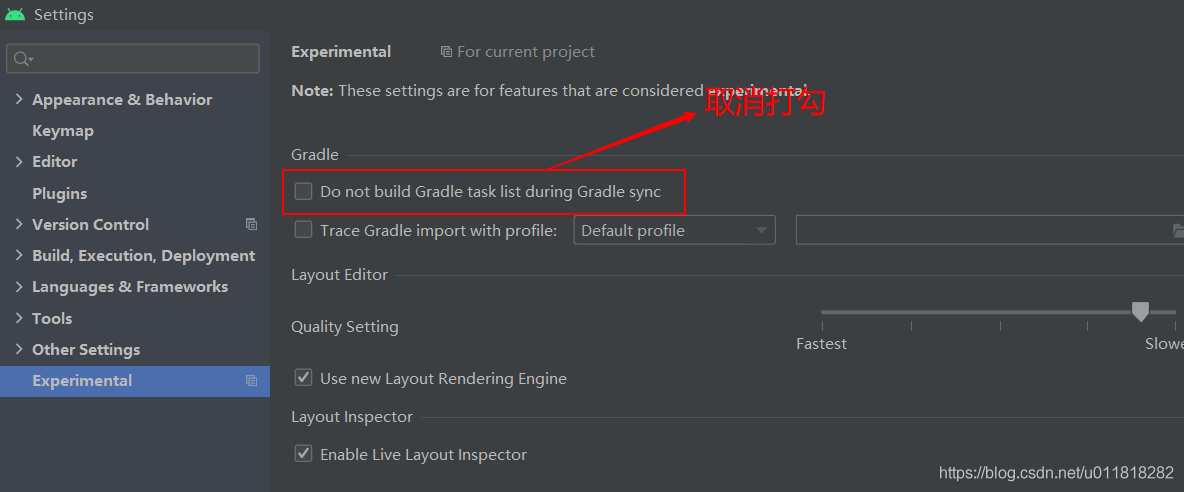Click the 'For current project' copy icon
1184x492 pixels.
(x=446, y=52)
